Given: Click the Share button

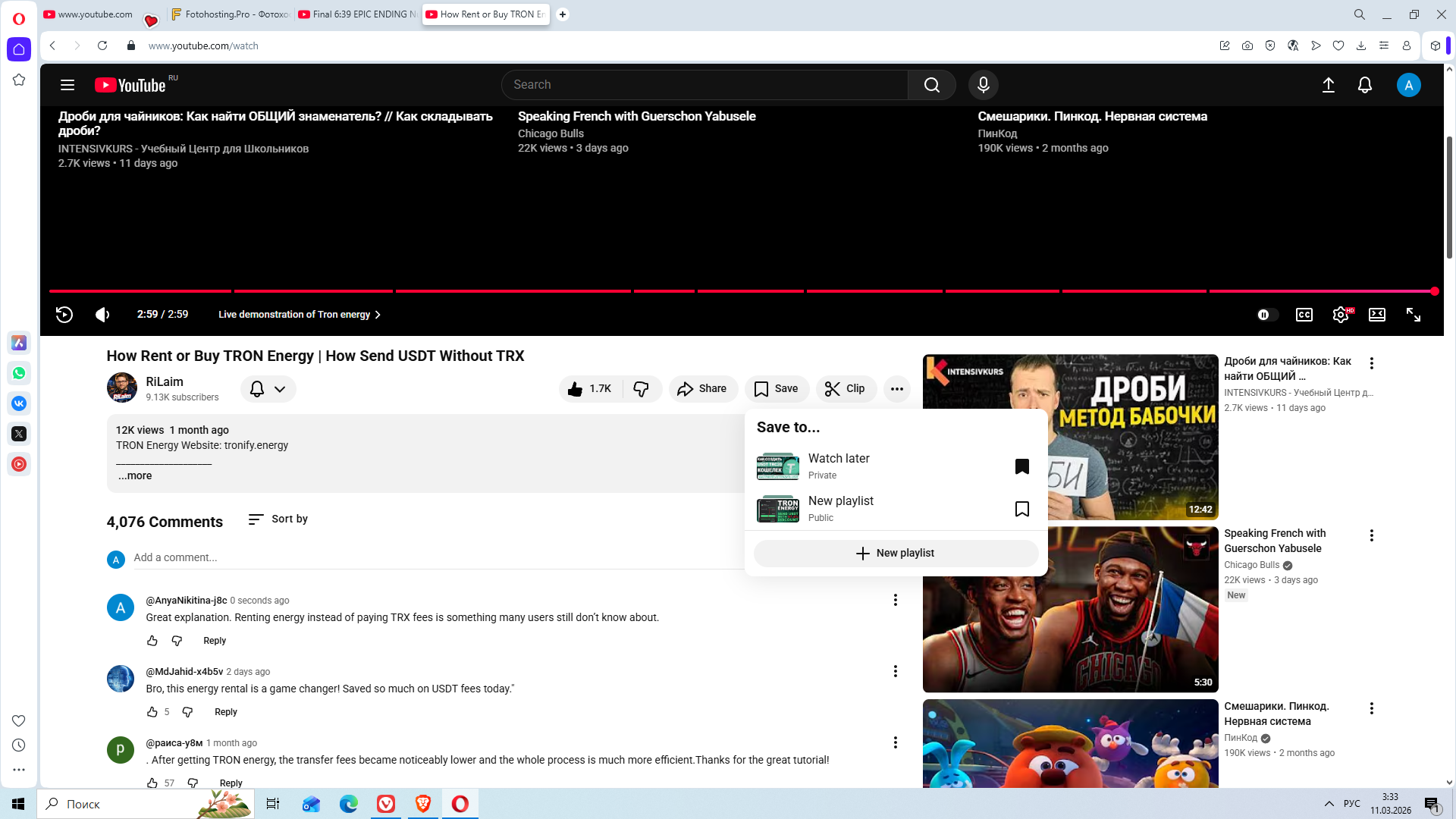Looking at the screenshot, I should click(702, 389).
